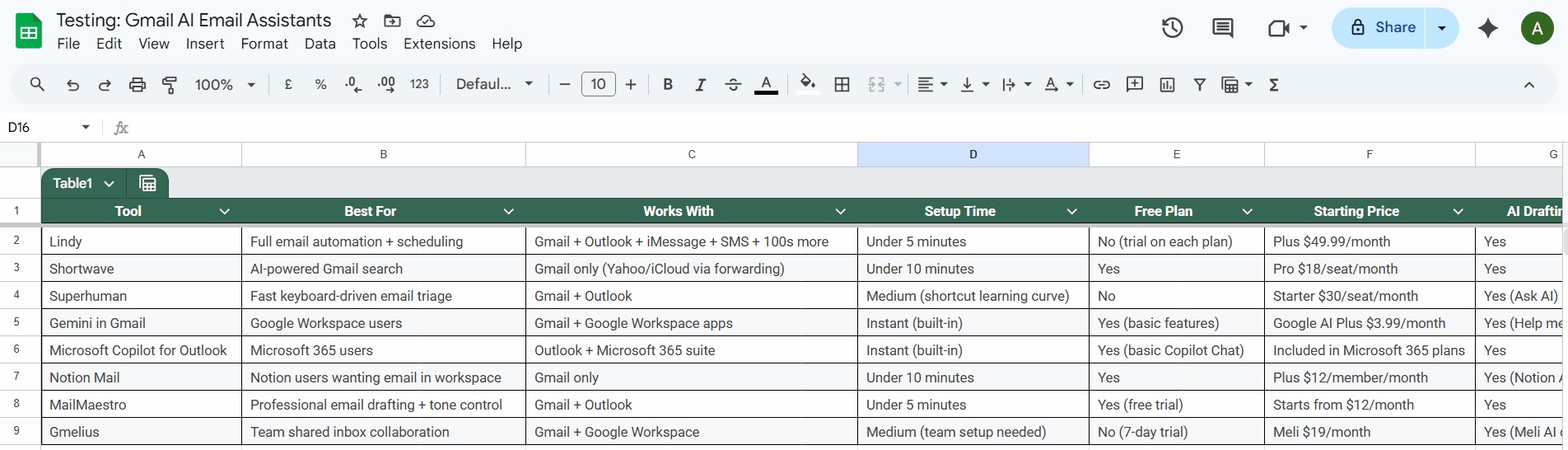Check cloud document status icon

tap(426, 21)
